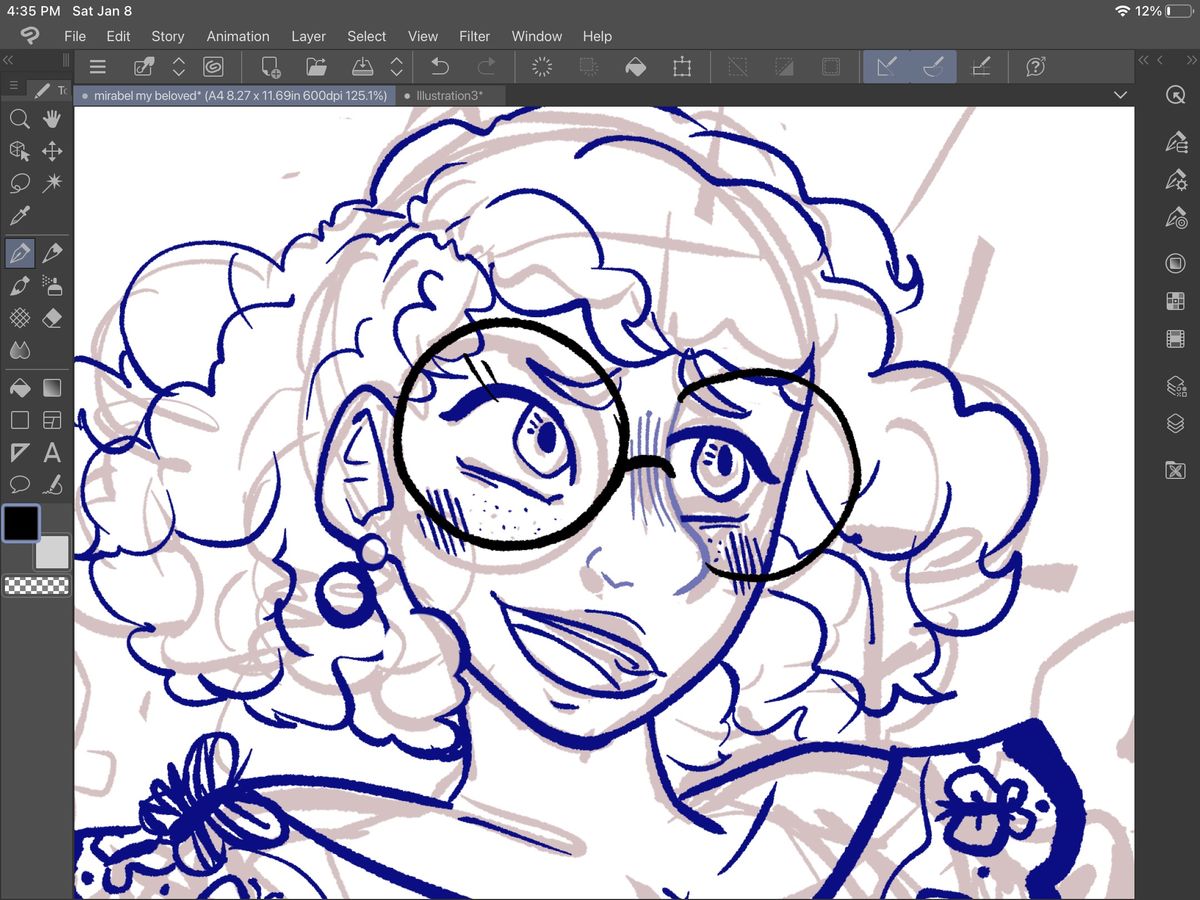Screen dimensions: 1200x900
Task: Open the Animation menu
Action: tap(238, 36)
